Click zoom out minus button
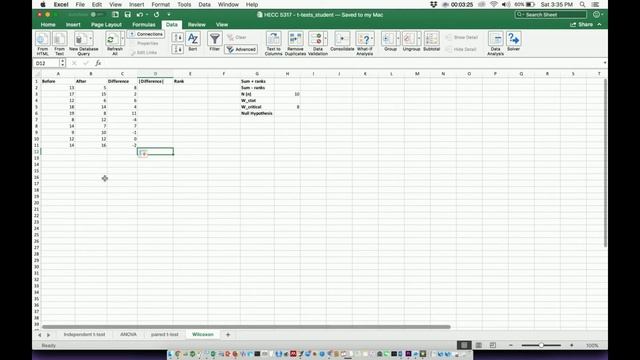Viewport: 640px width, 360px height. tap(511, 345)
